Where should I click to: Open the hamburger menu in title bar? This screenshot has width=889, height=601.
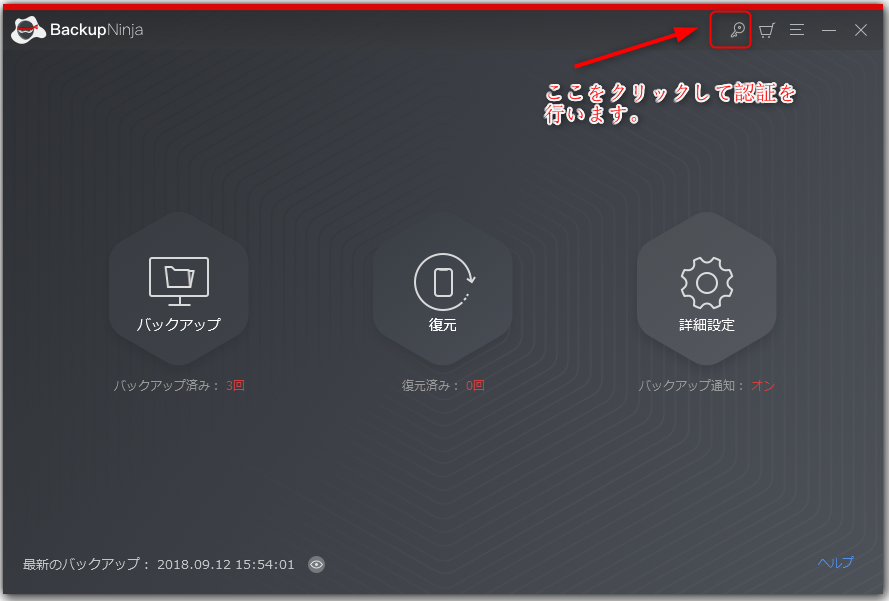(797, 29)
